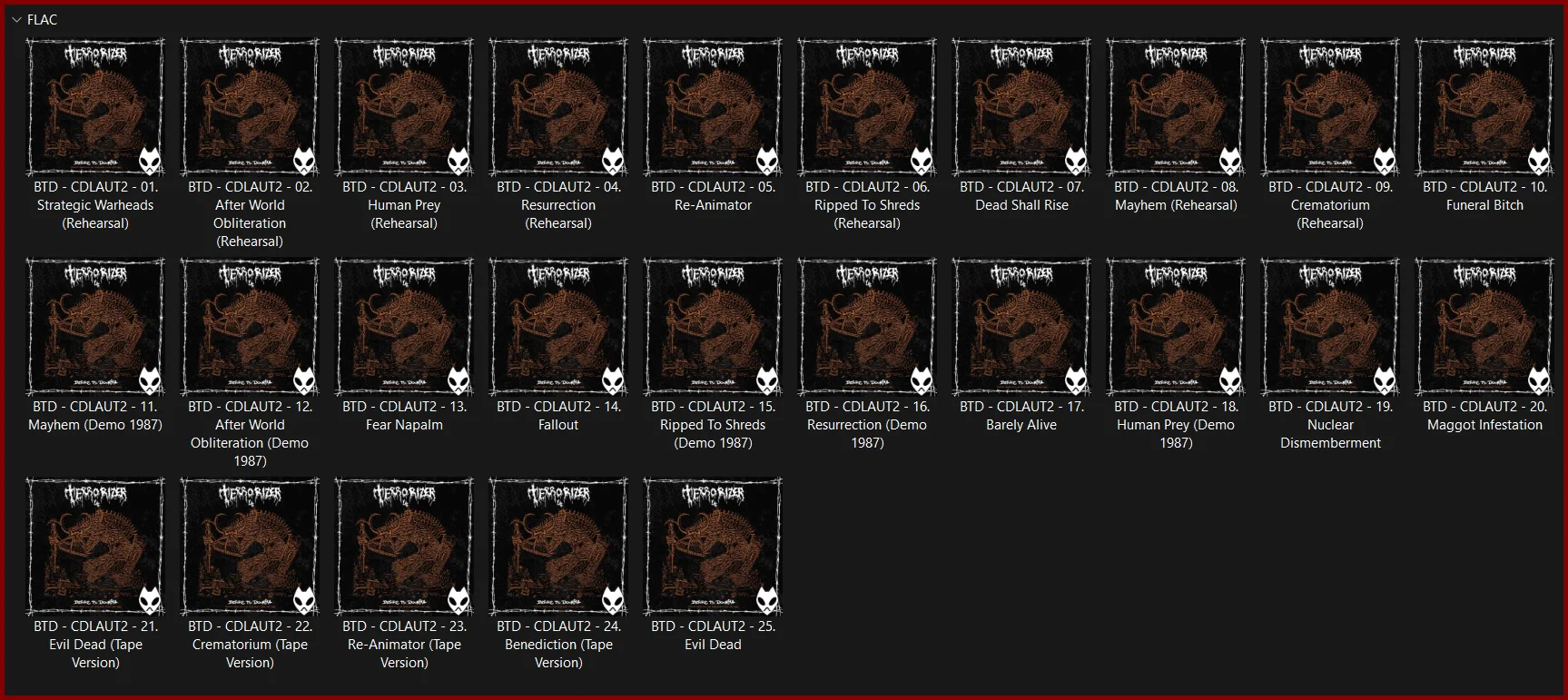Click track 09 Crematorium (Rehearsal) cover art

click(x=1330, y=107)
